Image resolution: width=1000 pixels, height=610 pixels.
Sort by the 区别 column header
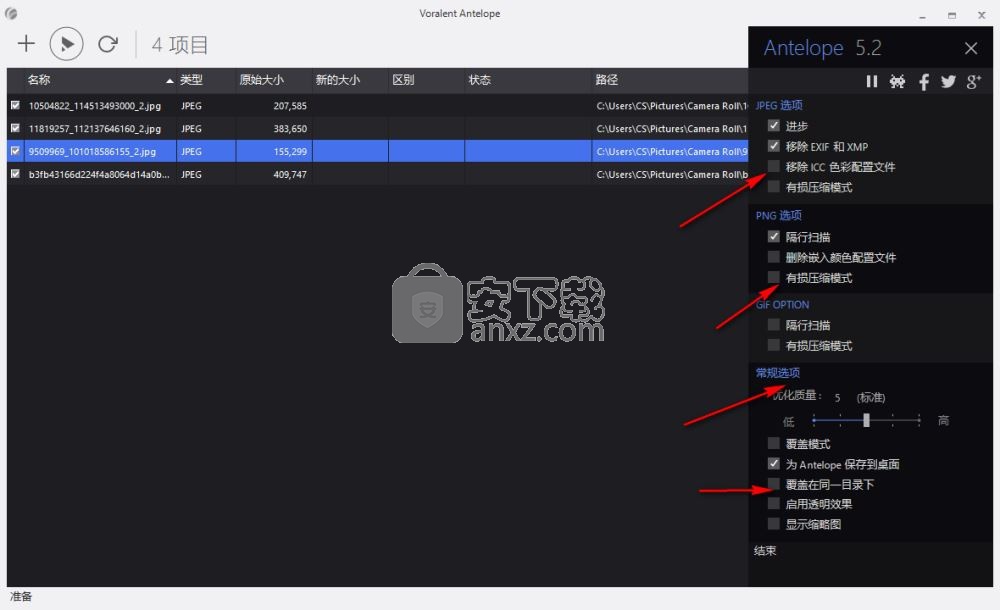(x=403, y=80)
